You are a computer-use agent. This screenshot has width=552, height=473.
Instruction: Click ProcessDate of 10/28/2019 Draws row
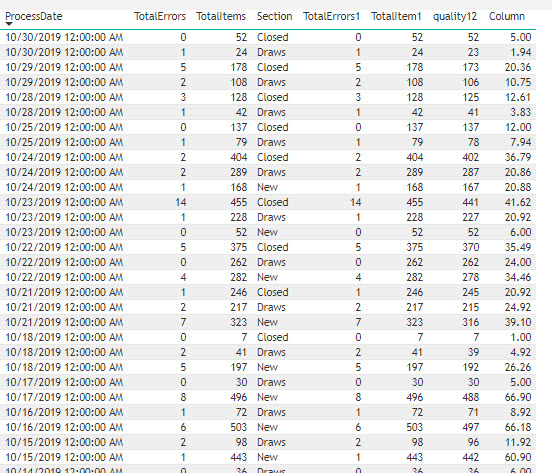coord(64,112)
